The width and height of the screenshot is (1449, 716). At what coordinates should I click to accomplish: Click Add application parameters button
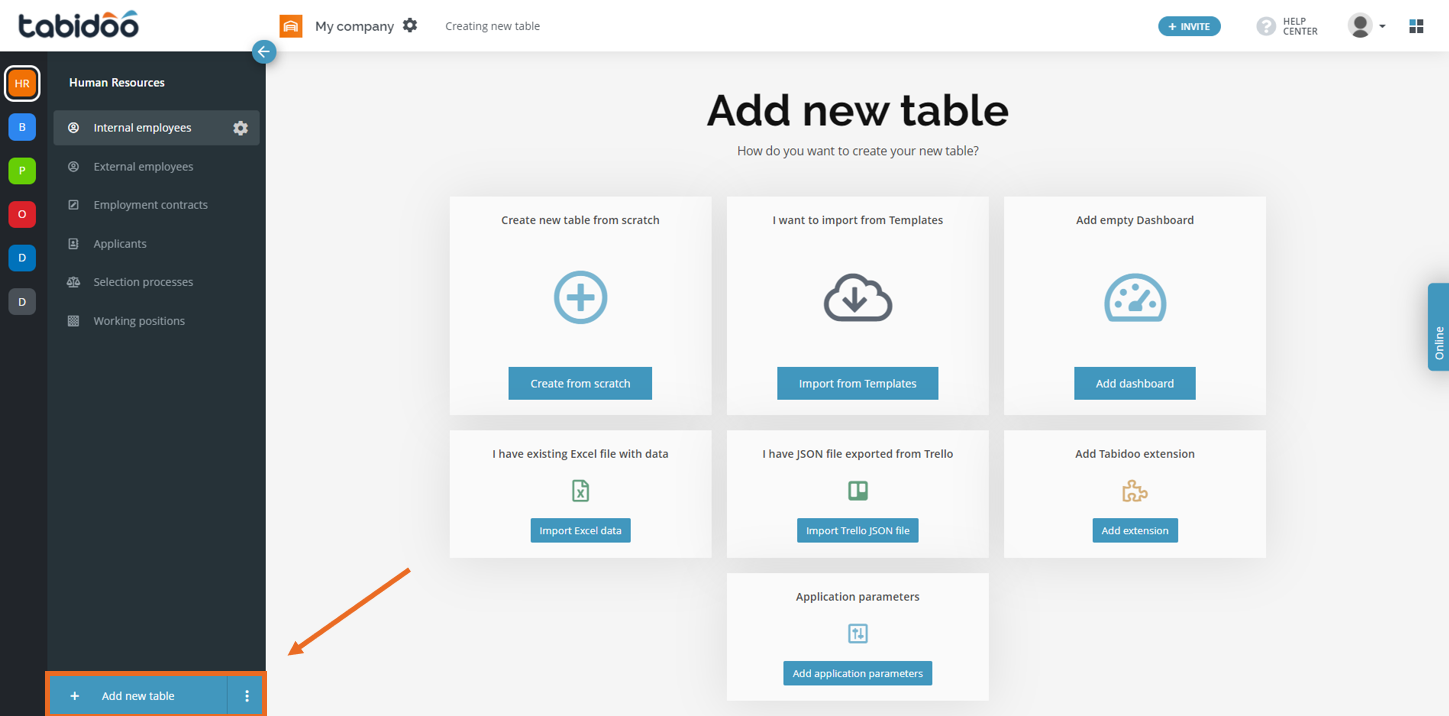tap(858, 674)
